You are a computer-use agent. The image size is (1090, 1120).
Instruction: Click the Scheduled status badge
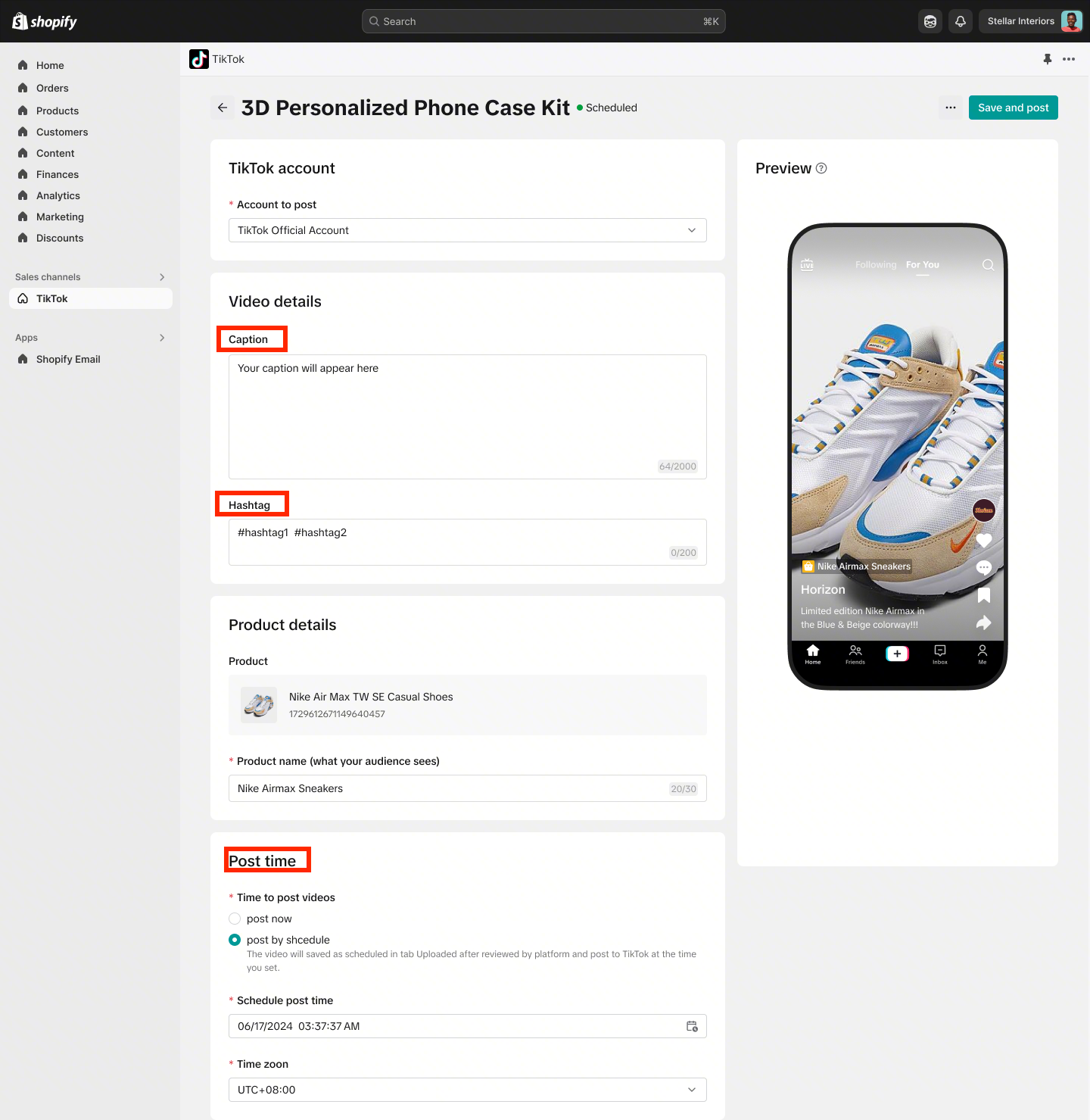[607, 108]
